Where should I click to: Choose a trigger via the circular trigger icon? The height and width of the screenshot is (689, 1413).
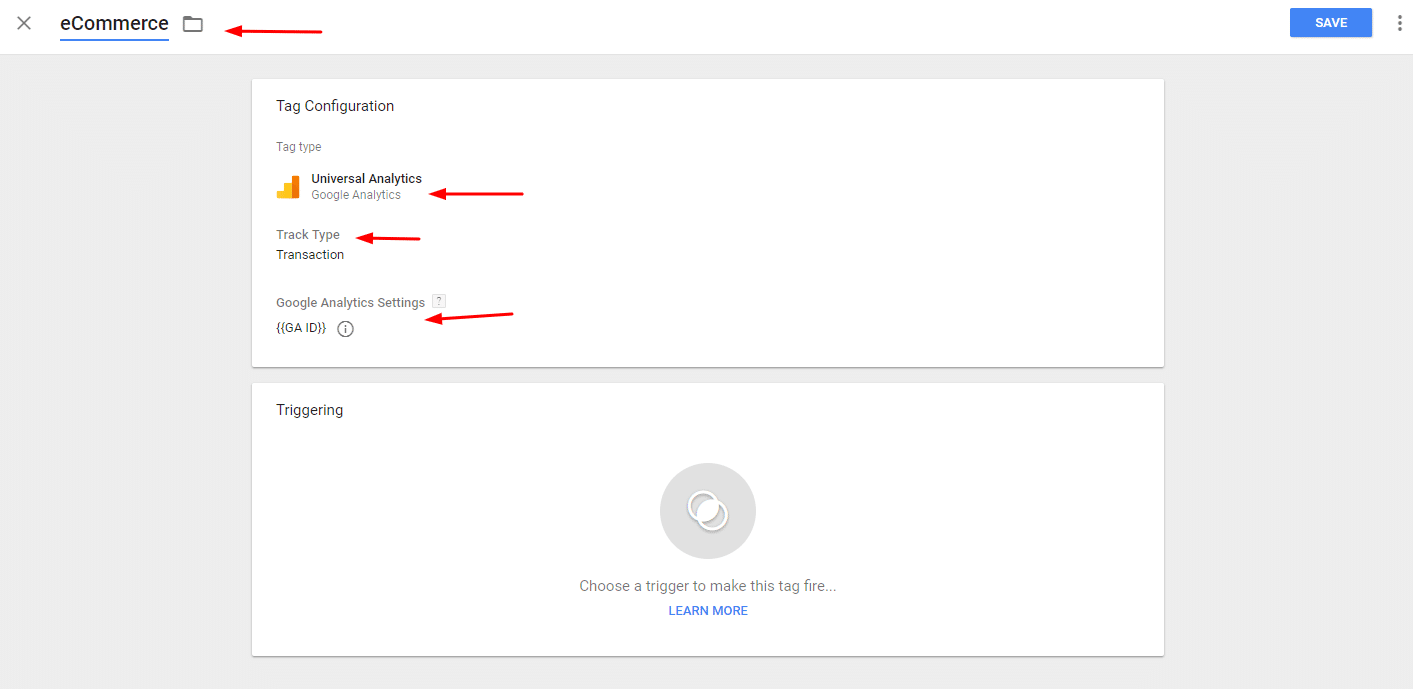coord(708,511)
